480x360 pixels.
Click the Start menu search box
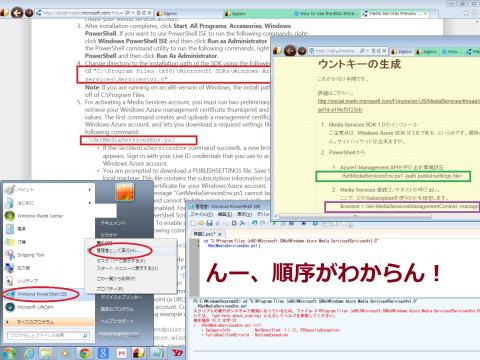click(48, 335)
